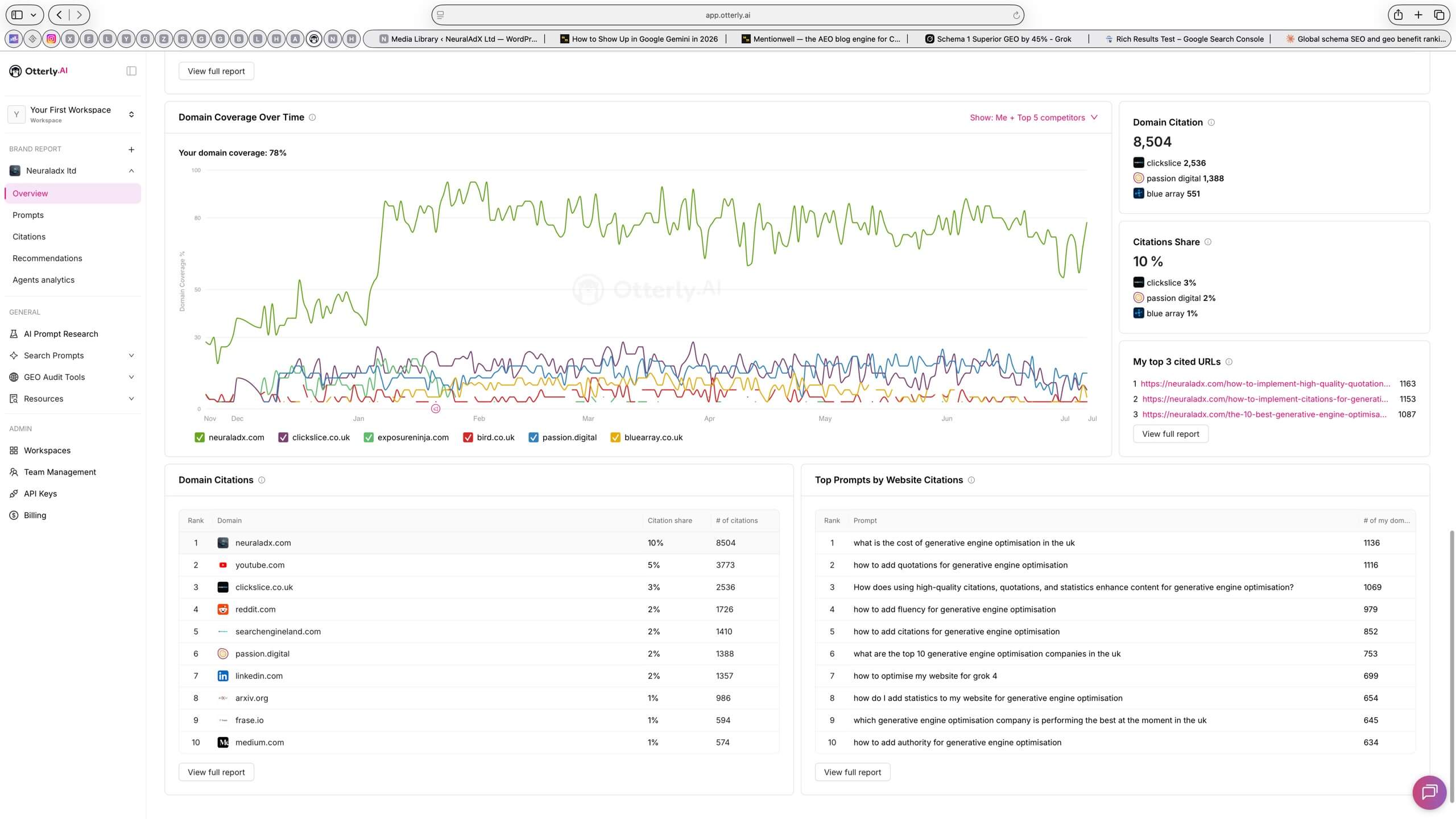
Task: Click the info icon beside My top 3 cited URLs
Action: click(1229, 362)
